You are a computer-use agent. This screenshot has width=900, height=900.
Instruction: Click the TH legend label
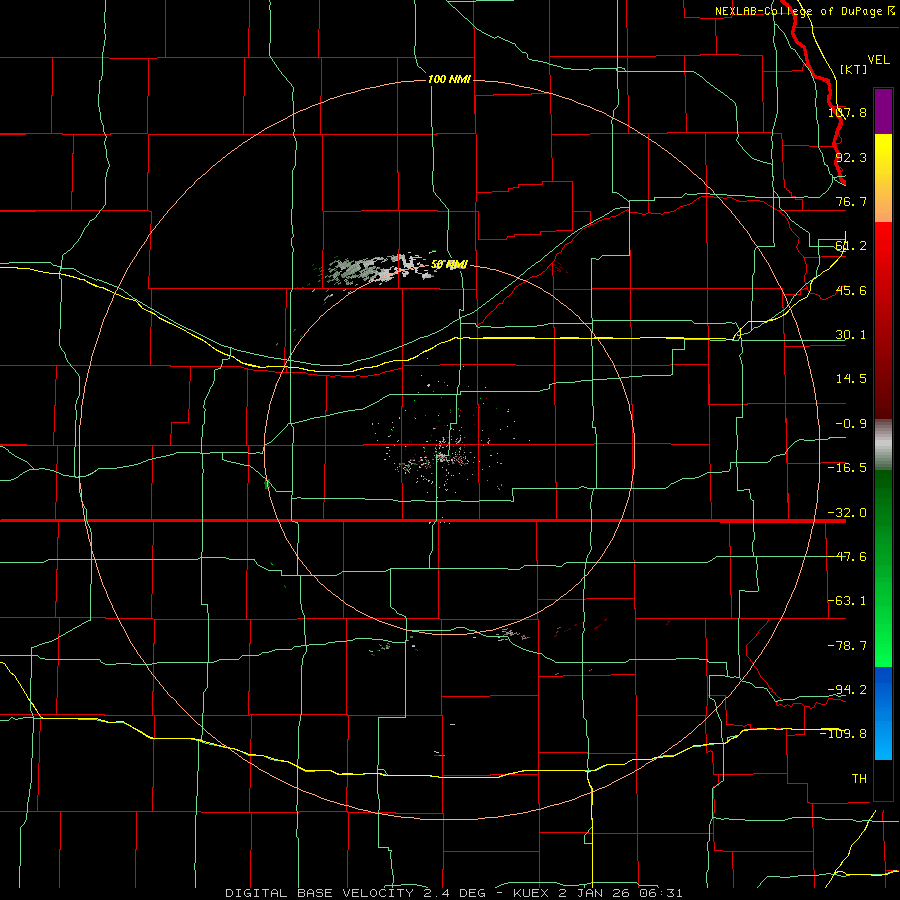(859, 779)
